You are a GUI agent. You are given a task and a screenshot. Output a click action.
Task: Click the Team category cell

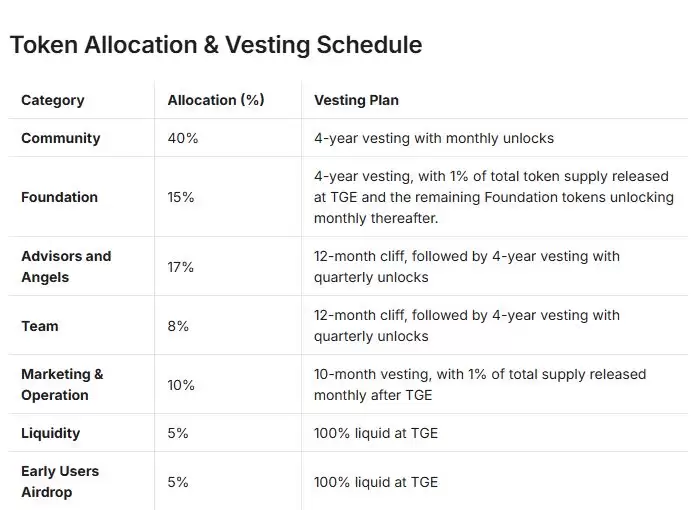pos(40,326)
